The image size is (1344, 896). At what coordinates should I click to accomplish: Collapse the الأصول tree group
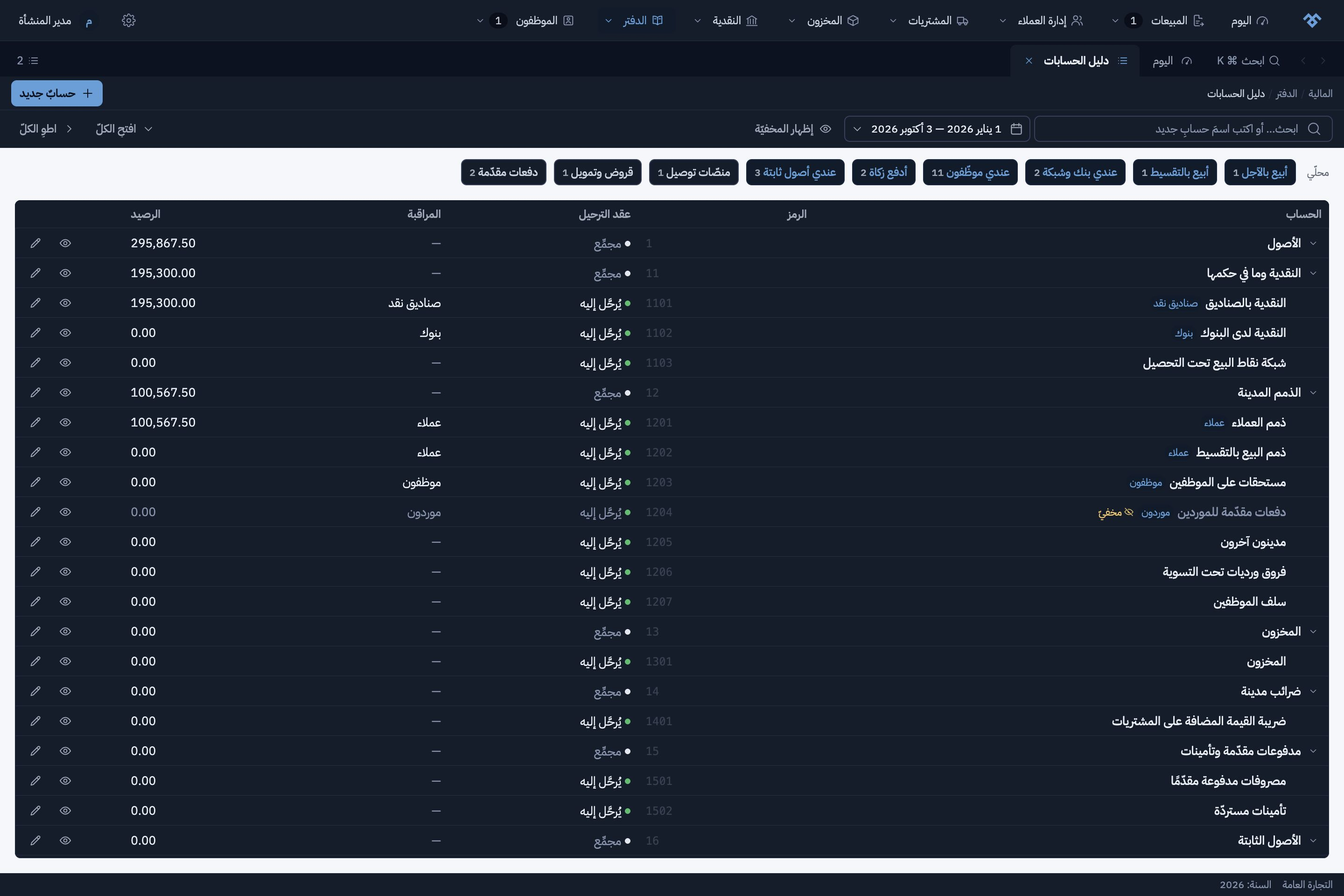1313,243
